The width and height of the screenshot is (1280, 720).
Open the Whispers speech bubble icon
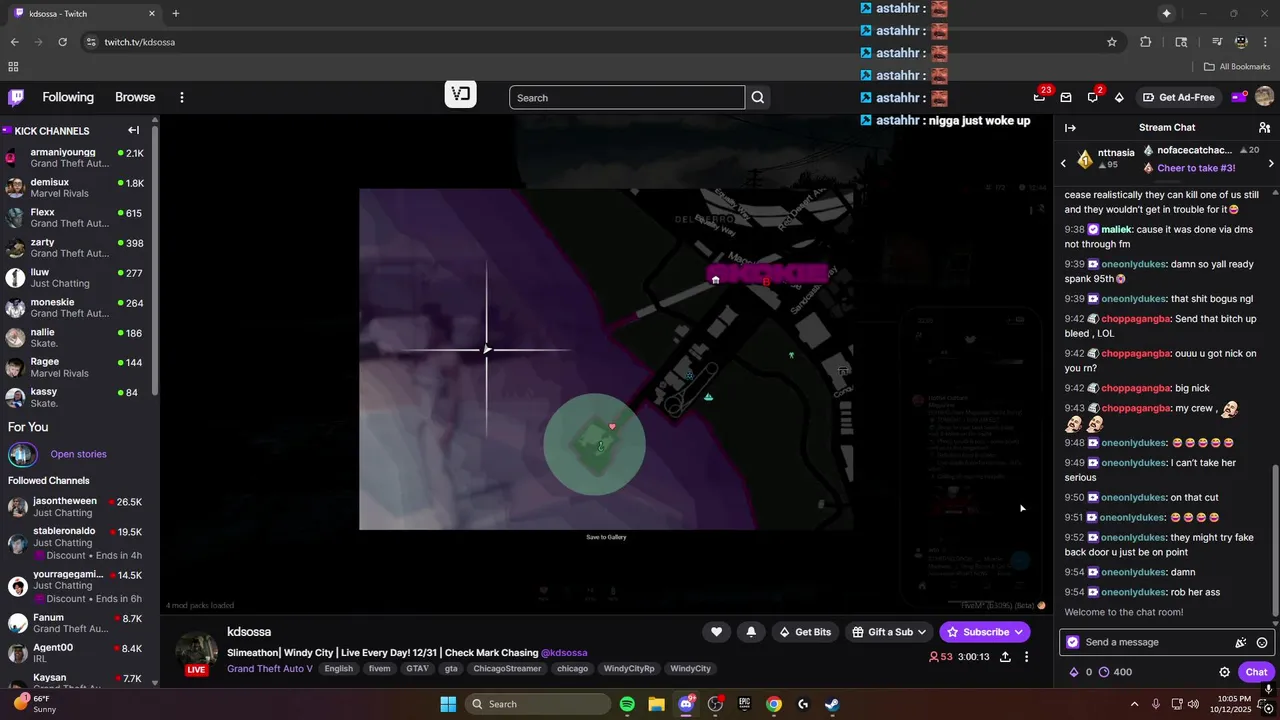[x=1093, y=97]
